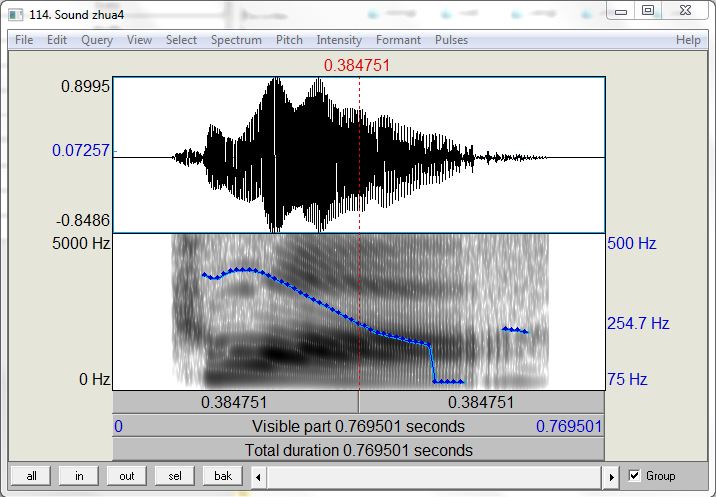Toggle the Group checkbox

click(634, 476)
